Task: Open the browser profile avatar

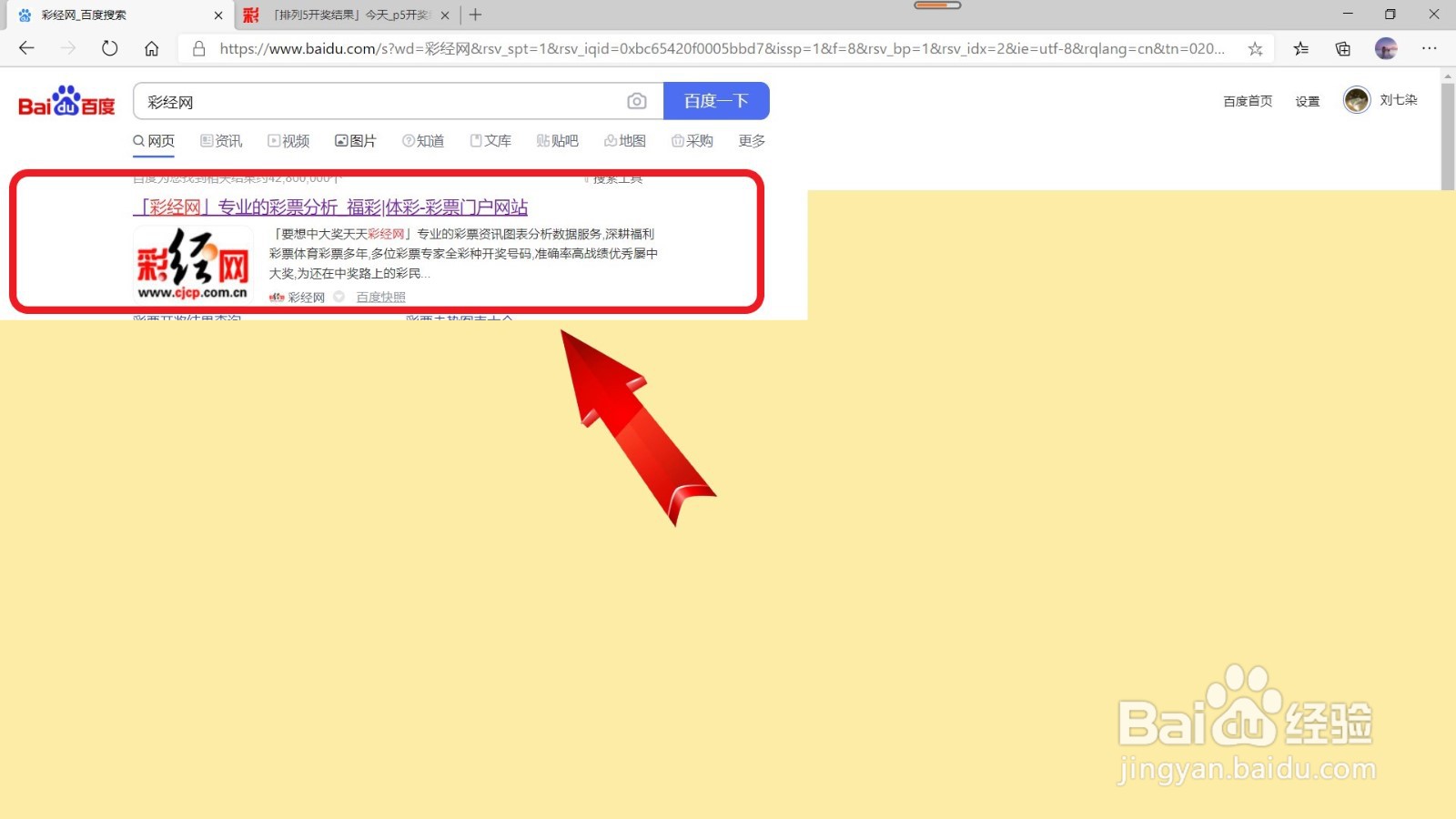Action: [x=1386, y=49]
